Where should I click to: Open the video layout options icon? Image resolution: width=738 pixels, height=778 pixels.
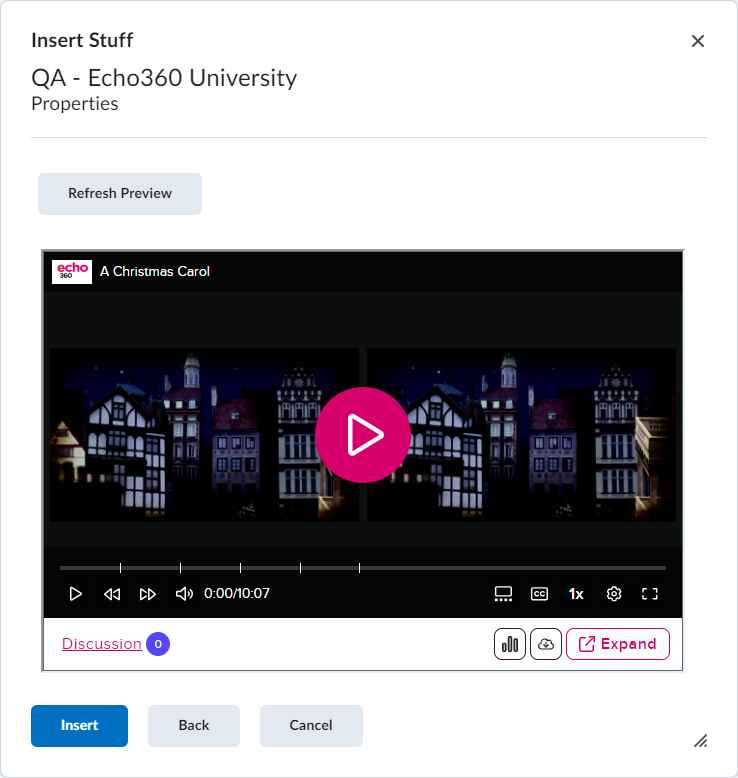coord(503,594)
